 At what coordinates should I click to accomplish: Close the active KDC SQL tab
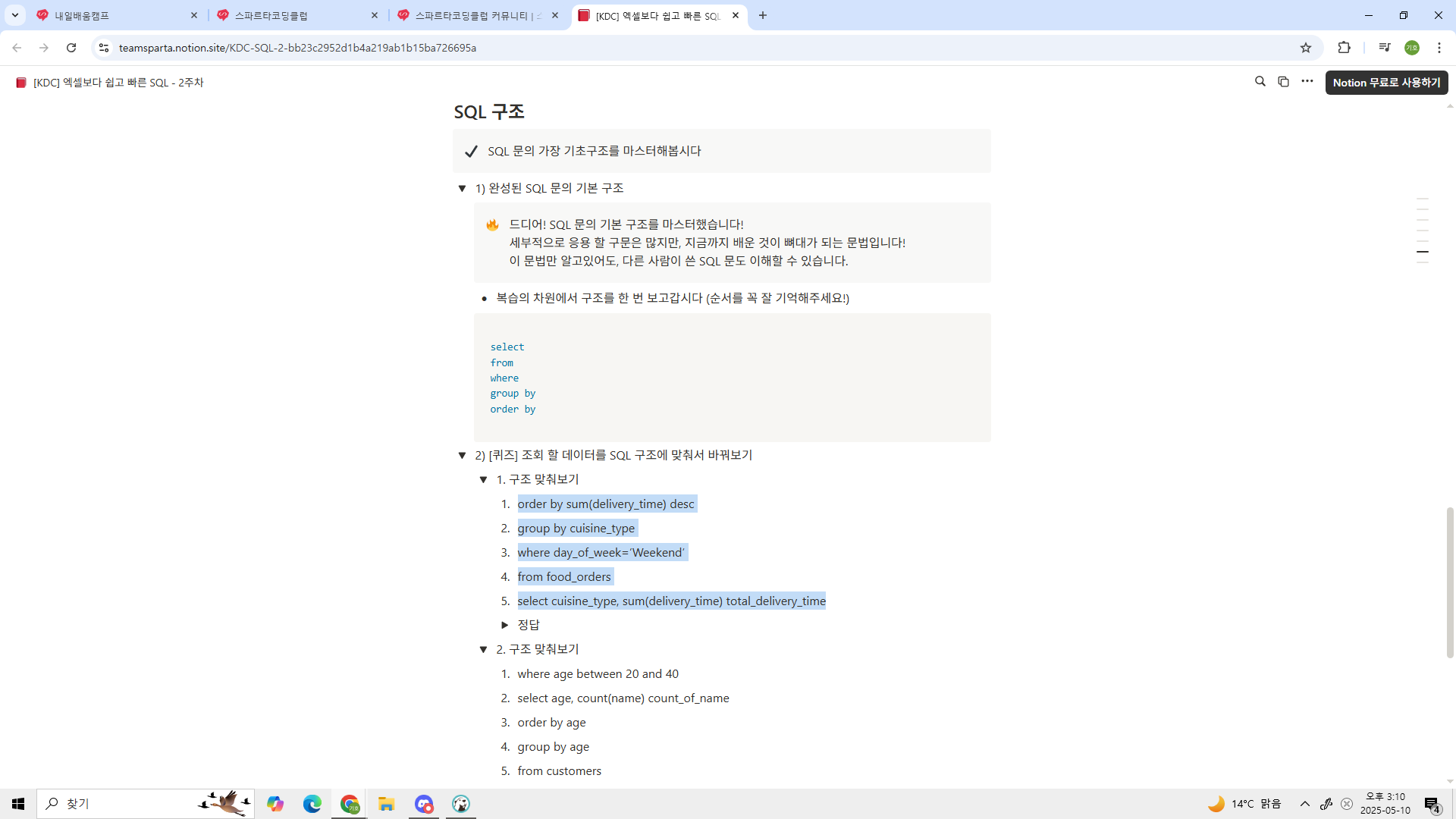click(x=736, y=15)
